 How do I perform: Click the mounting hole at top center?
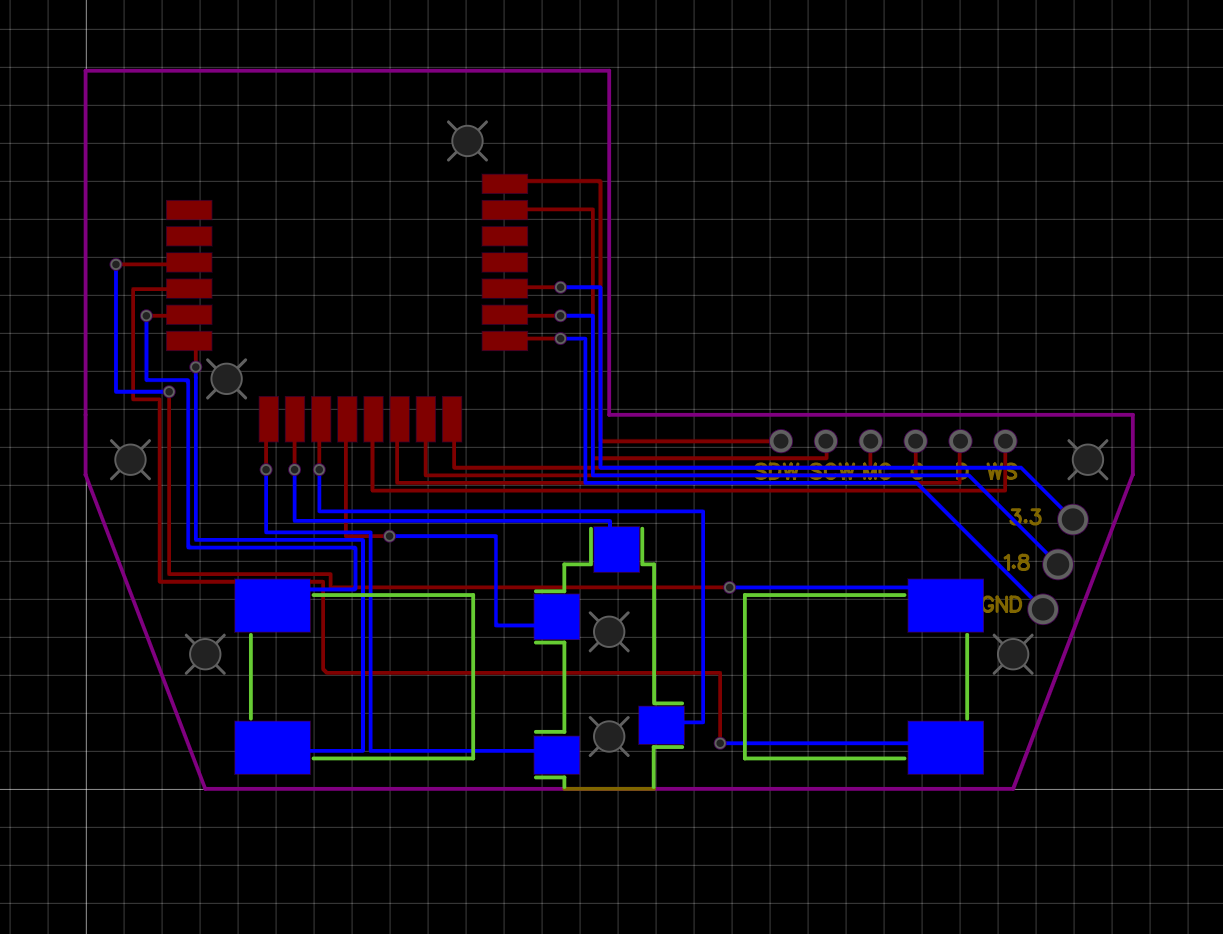coord(467,141)
